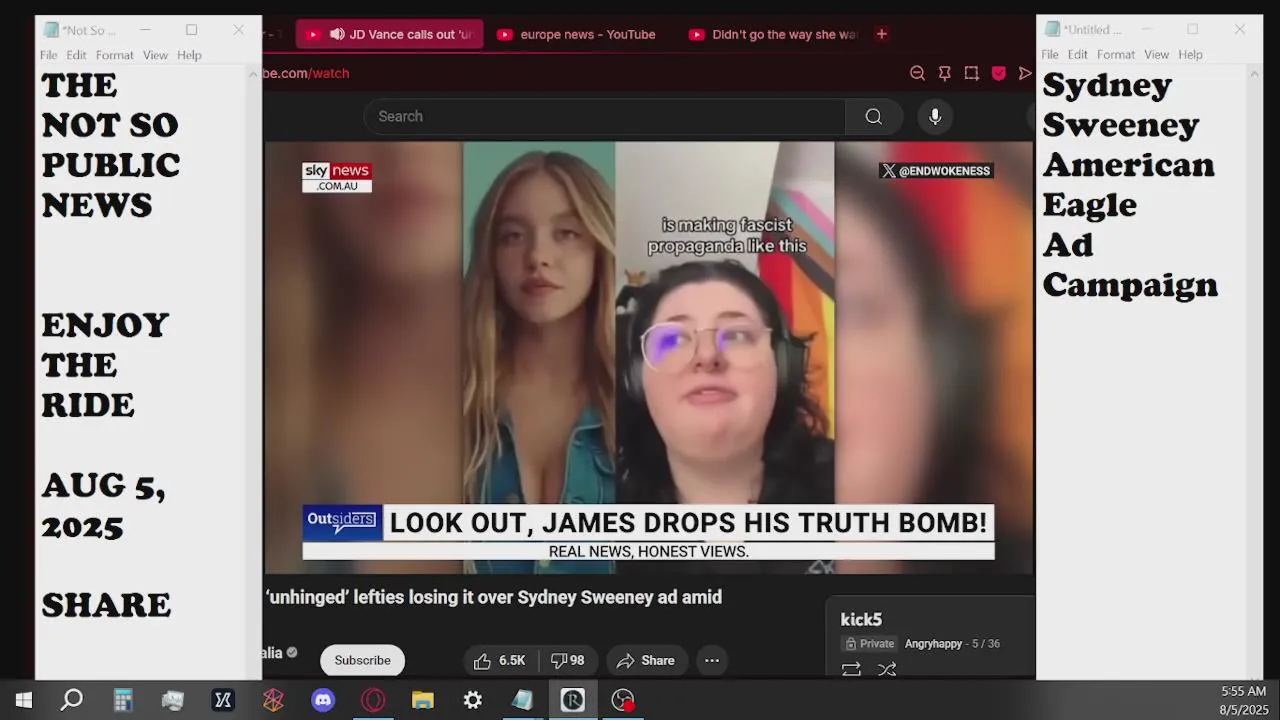The image size is (1280, 720).
Task: Open File menu in right Untitled Notepad
Action: (x=1049, y=55)
